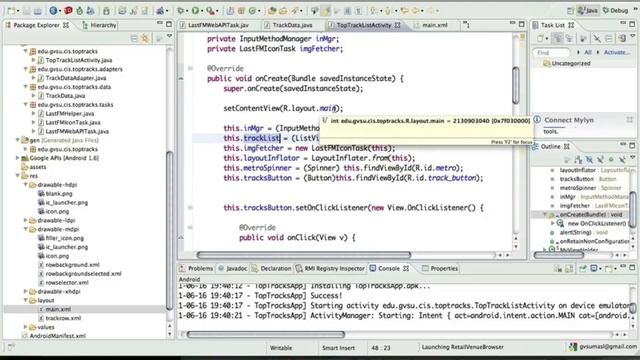This screenshot has width=640, height=360.
Task: Click the Debug bug toolbar icon
Action: (181, 11)
